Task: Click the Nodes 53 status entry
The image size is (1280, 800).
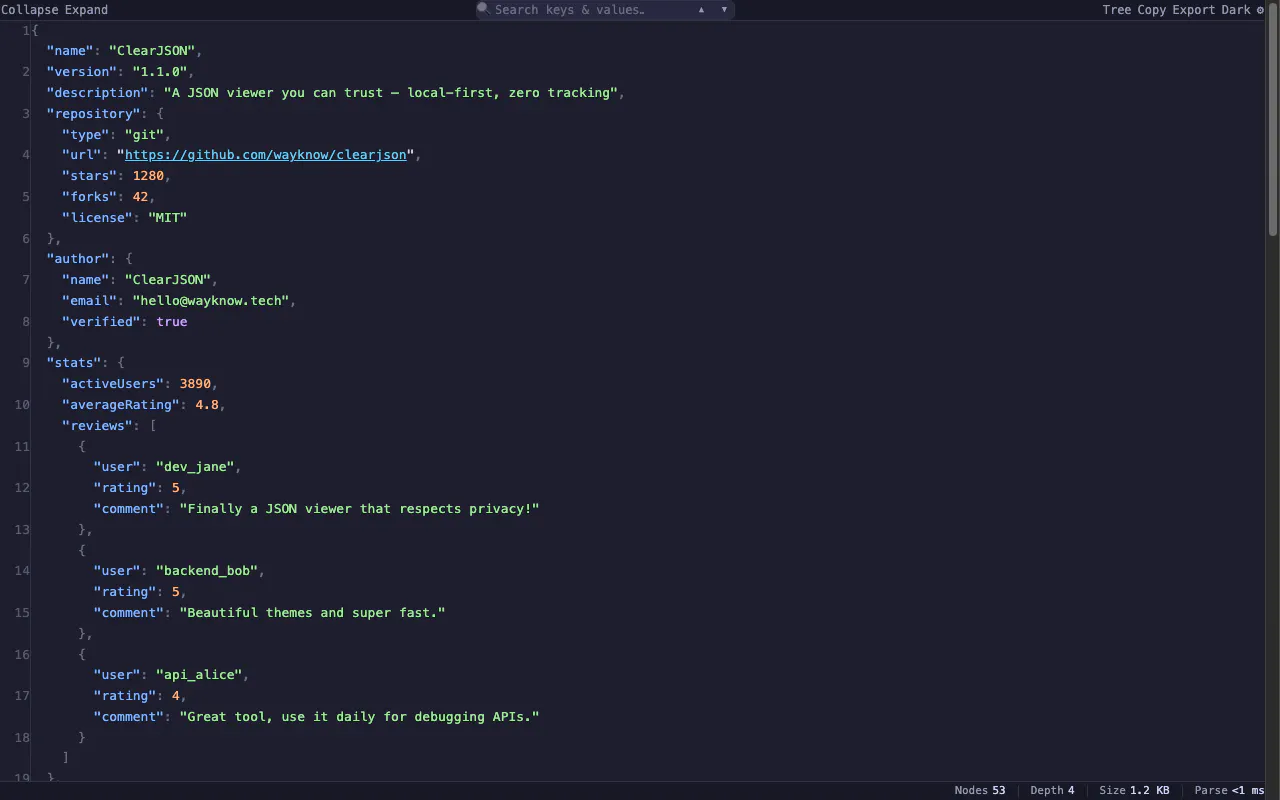Action: pos(980,790)
